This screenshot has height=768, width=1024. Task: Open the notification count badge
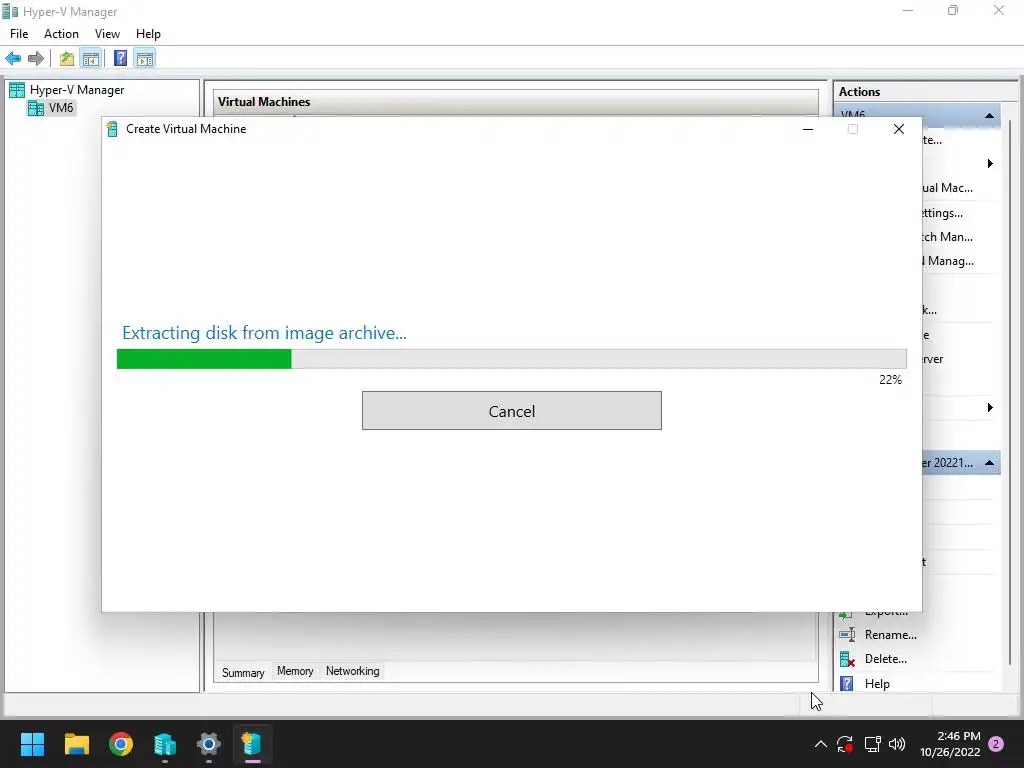click(996, 744)
